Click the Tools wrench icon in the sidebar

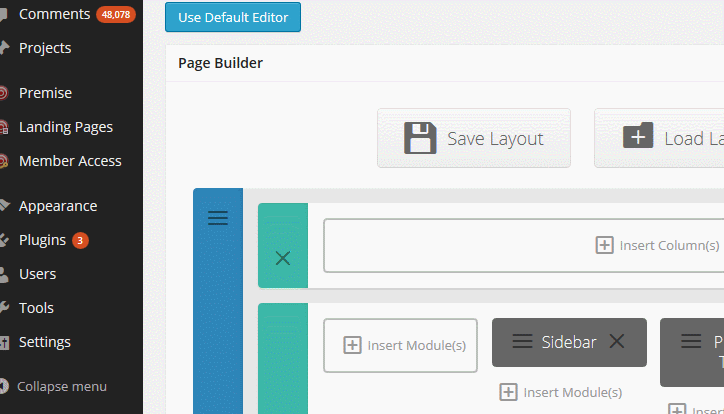(4, 308)
